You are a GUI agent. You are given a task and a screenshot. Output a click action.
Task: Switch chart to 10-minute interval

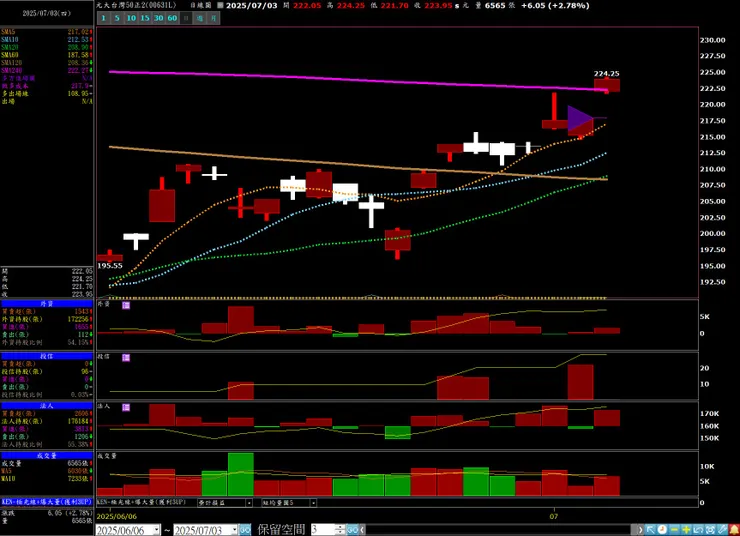pos(131,18)
